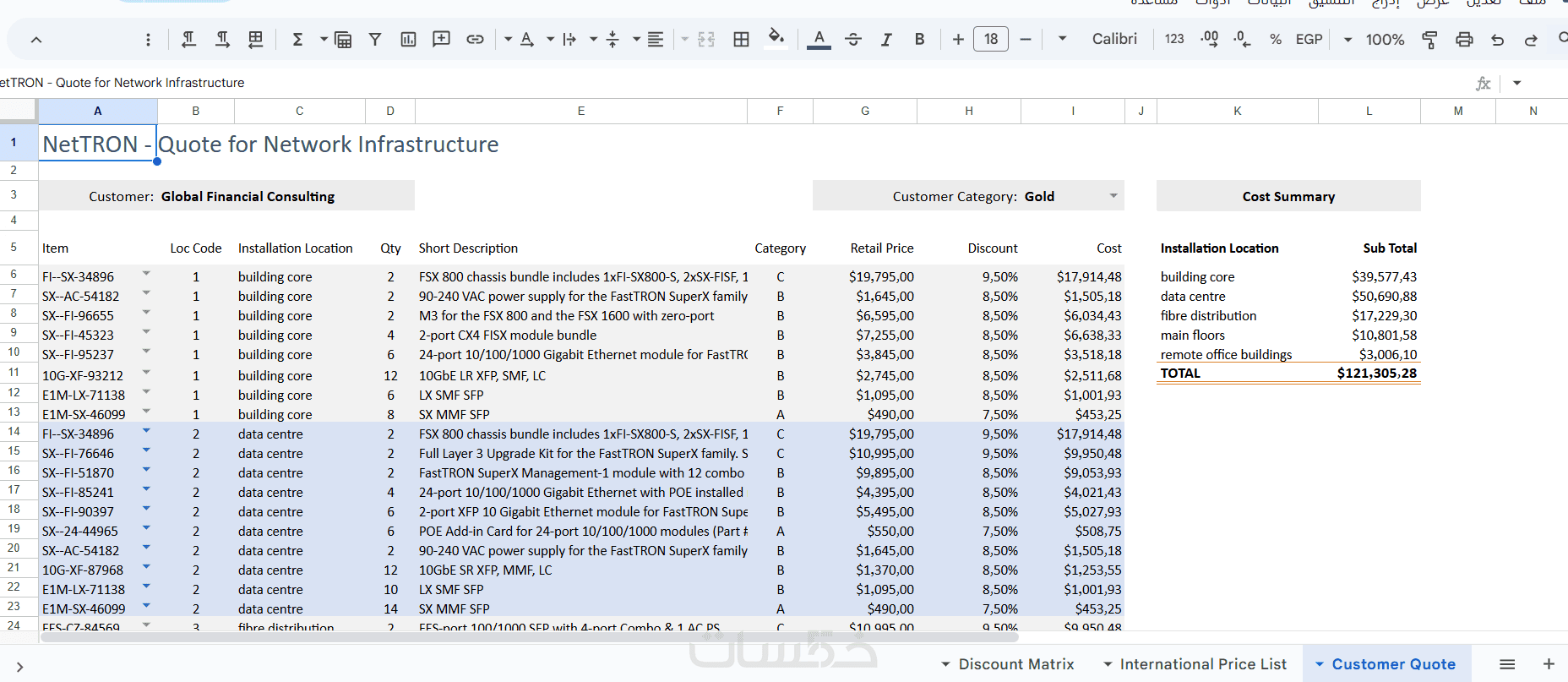
Task: Click the increase font size plus button
Action: (958, 39)
